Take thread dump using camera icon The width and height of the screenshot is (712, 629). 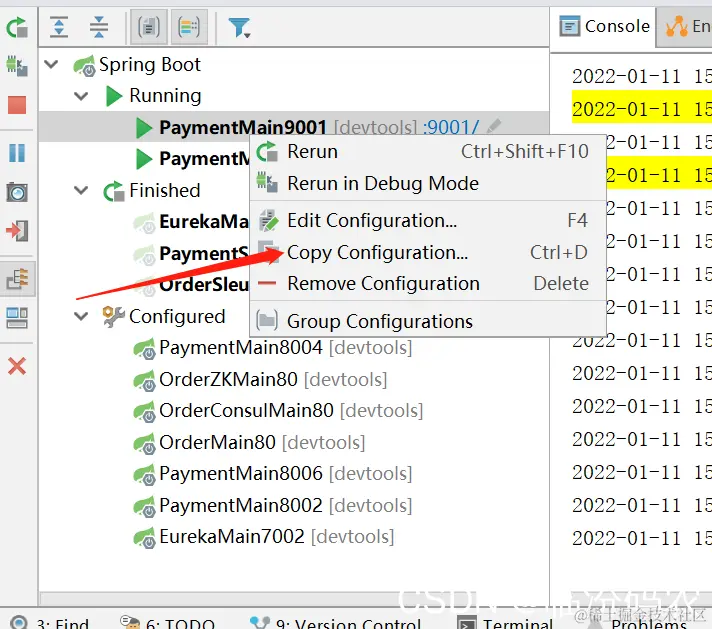point(17,192)
